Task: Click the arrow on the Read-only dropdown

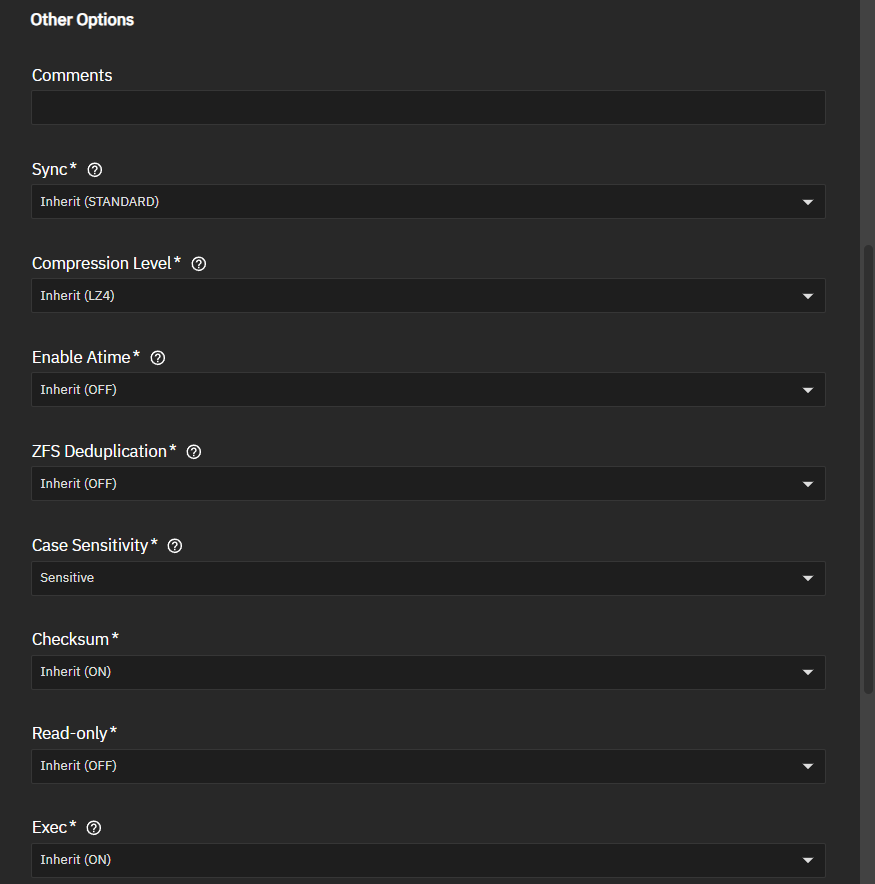Action: point(808,767)
